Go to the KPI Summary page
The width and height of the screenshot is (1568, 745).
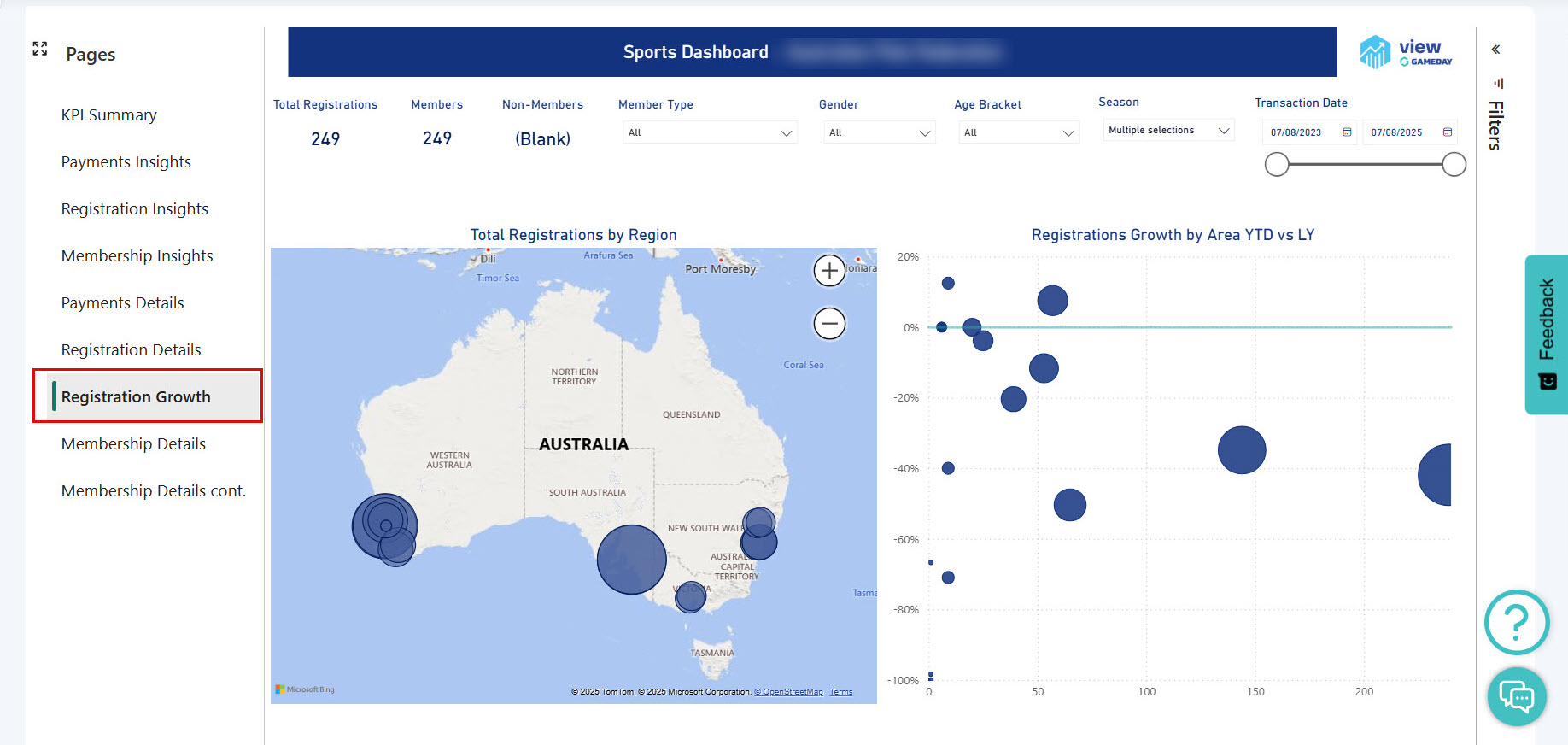coord(109,115)
